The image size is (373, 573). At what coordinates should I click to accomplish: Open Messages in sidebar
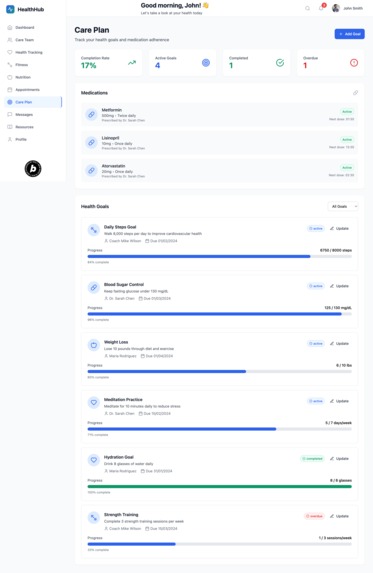coord(33,114)
